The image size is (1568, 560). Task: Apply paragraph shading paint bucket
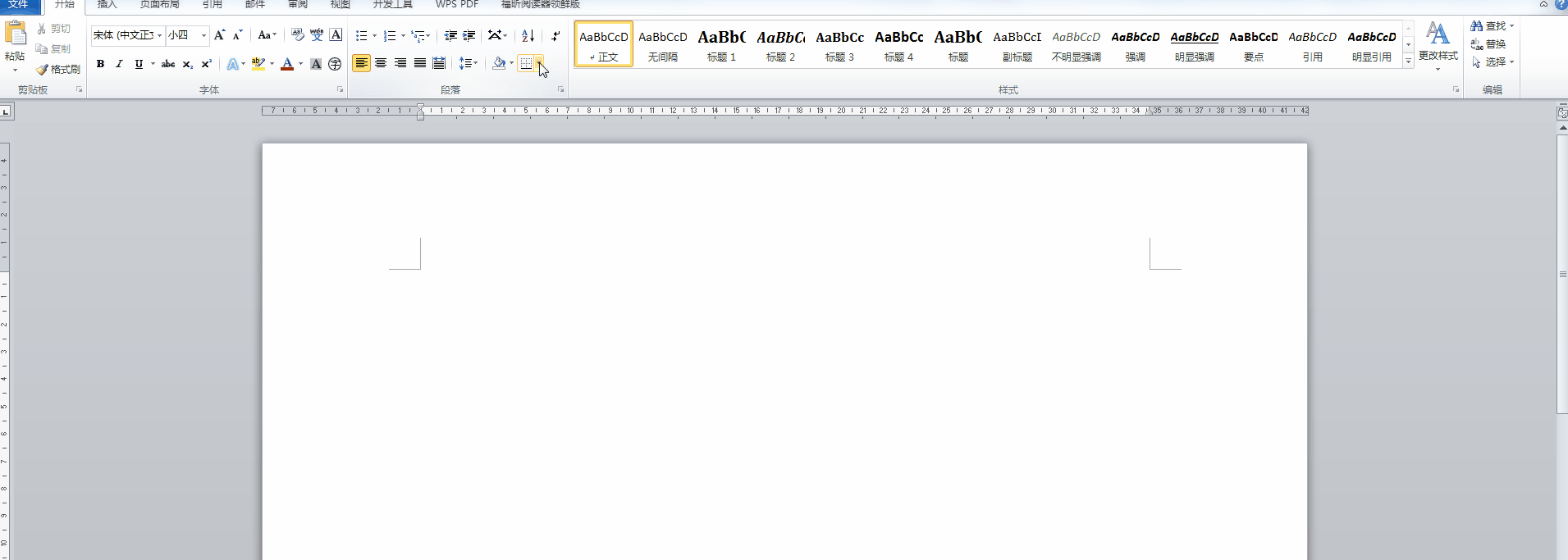499,63
